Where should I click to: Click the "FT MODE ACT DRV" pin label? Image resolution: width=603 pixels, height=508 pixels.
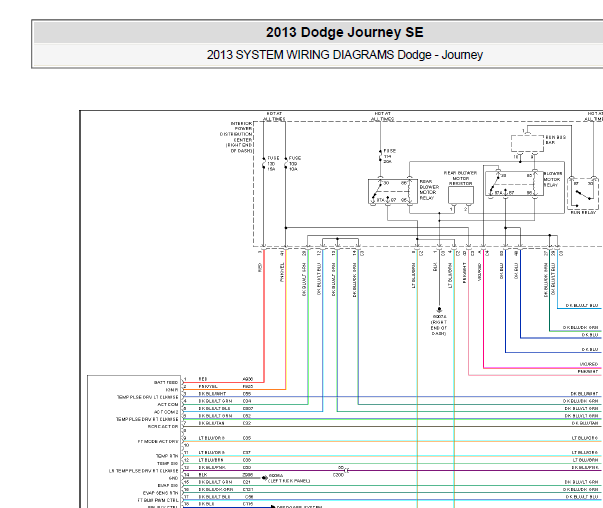(158, 441)
